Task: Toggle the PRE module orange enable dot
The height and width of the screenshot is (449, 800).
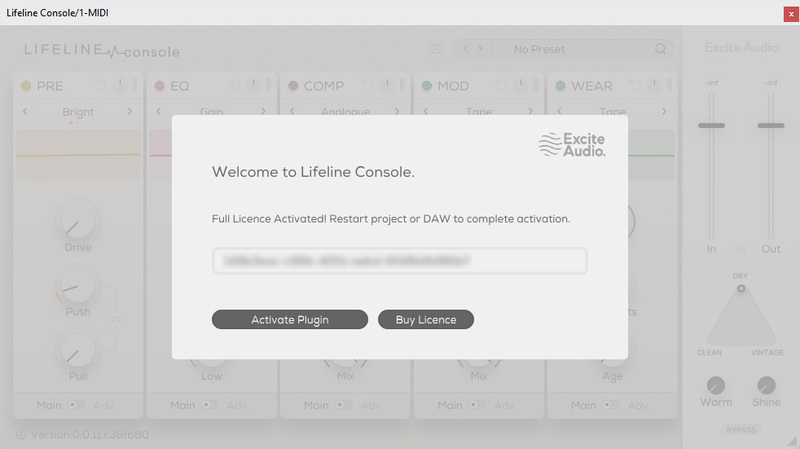Action: click(26, 86)
